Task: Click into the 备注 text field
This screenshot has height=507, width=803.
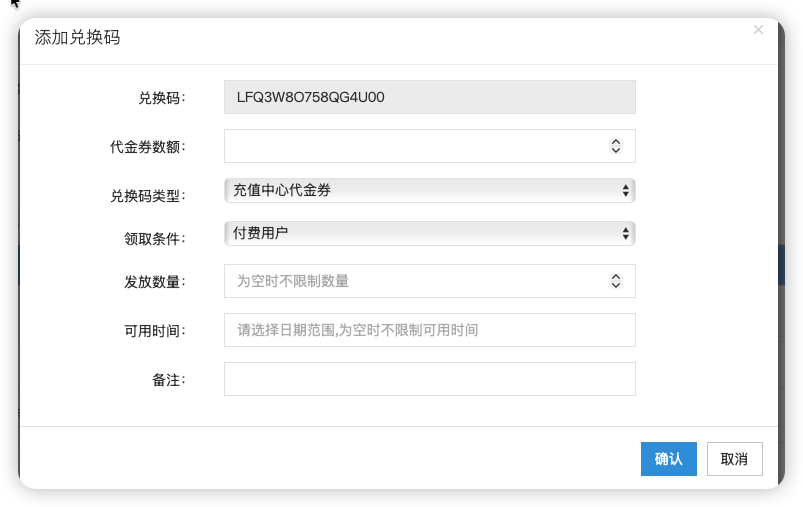Action: (429, 379)
